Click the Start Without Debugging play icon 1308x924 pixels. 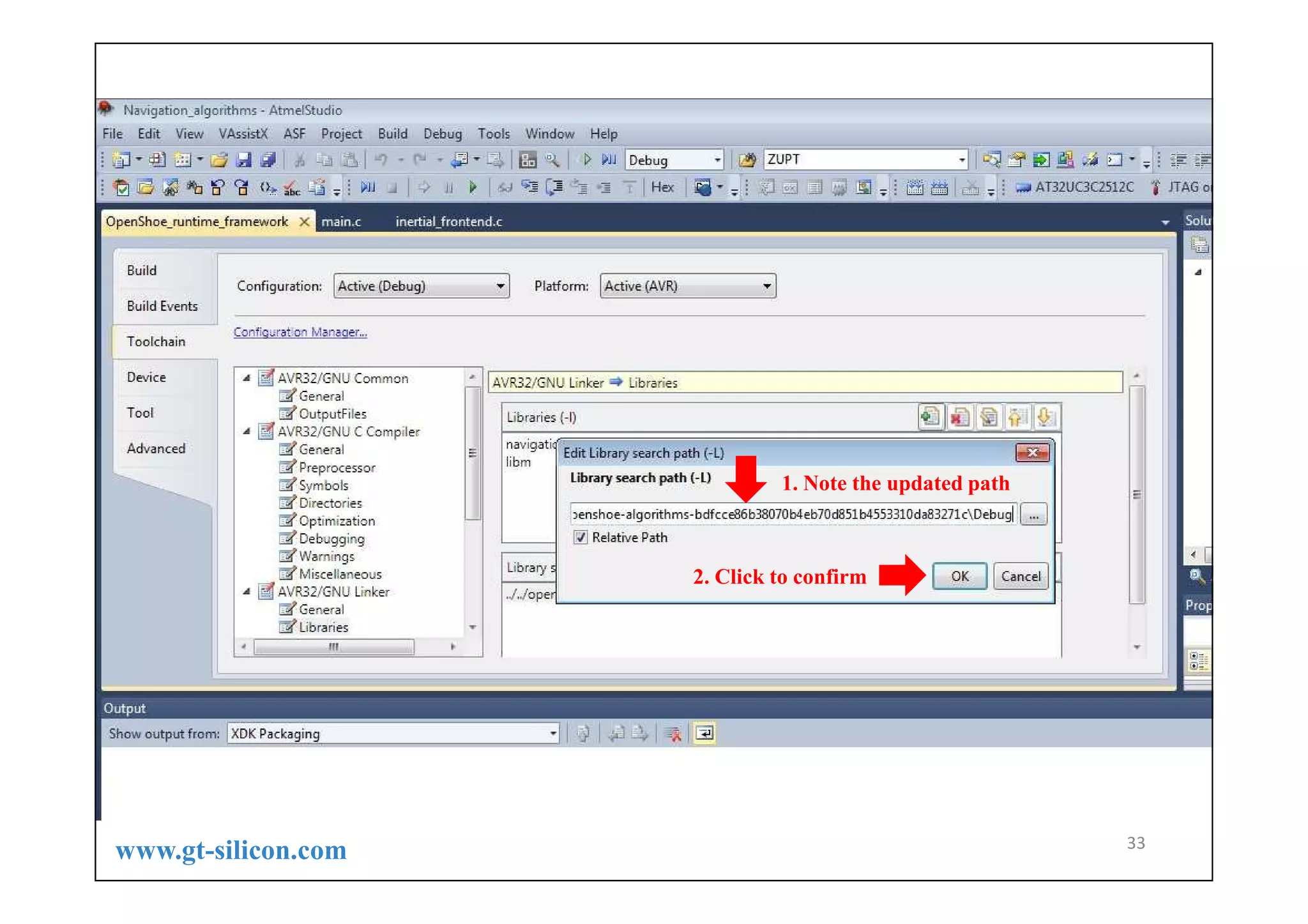tap(587, 160)
